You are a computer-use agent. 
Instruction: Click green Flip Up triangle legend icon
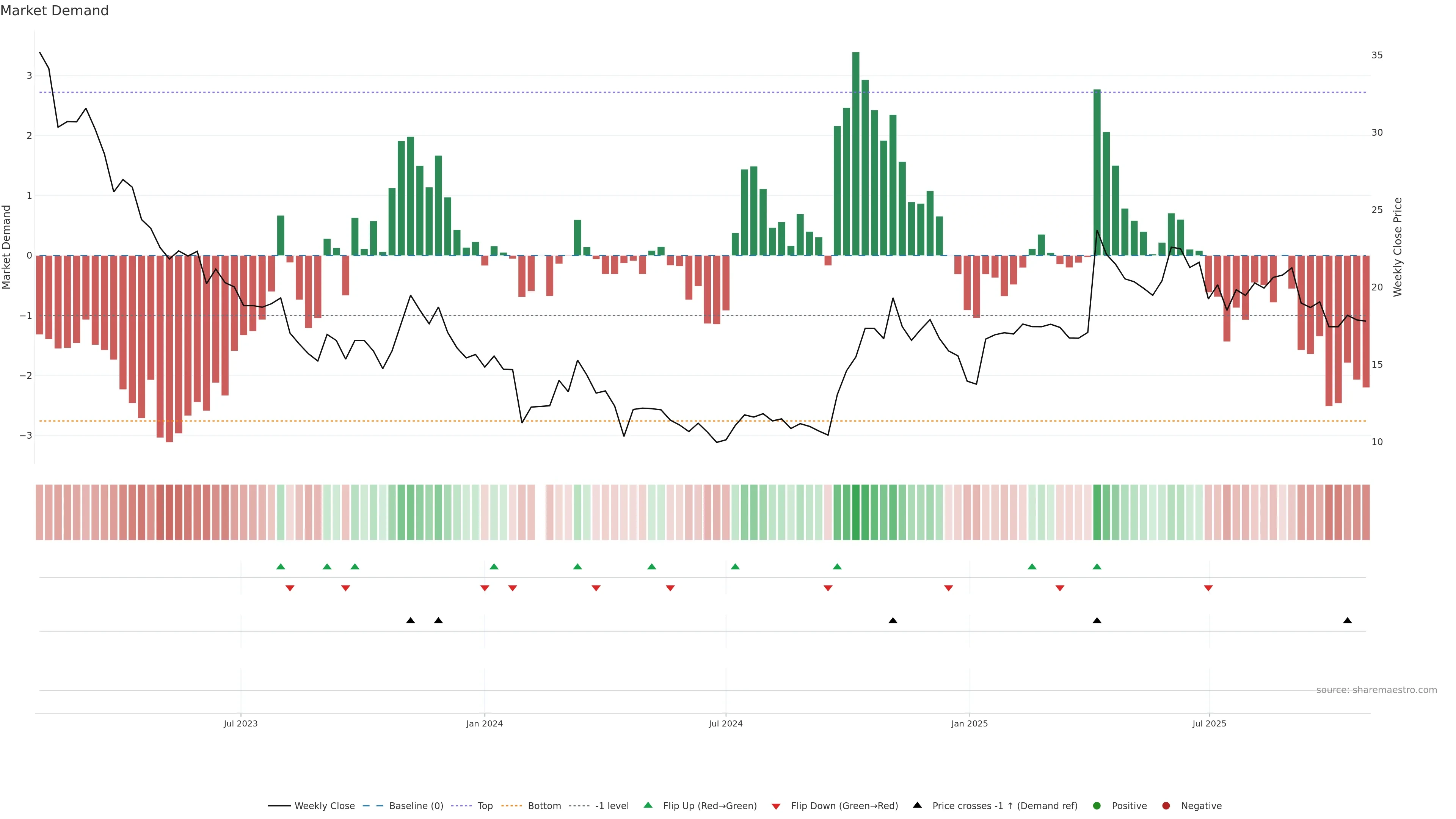(648, 805)
